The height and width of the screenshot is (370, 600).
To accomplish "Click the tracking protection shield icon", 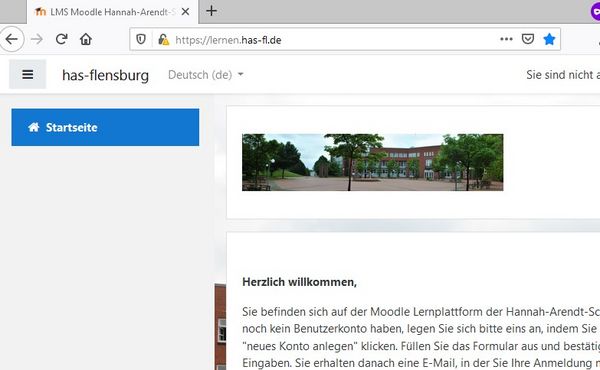I will pyautogui.click(x=141, y=39).
